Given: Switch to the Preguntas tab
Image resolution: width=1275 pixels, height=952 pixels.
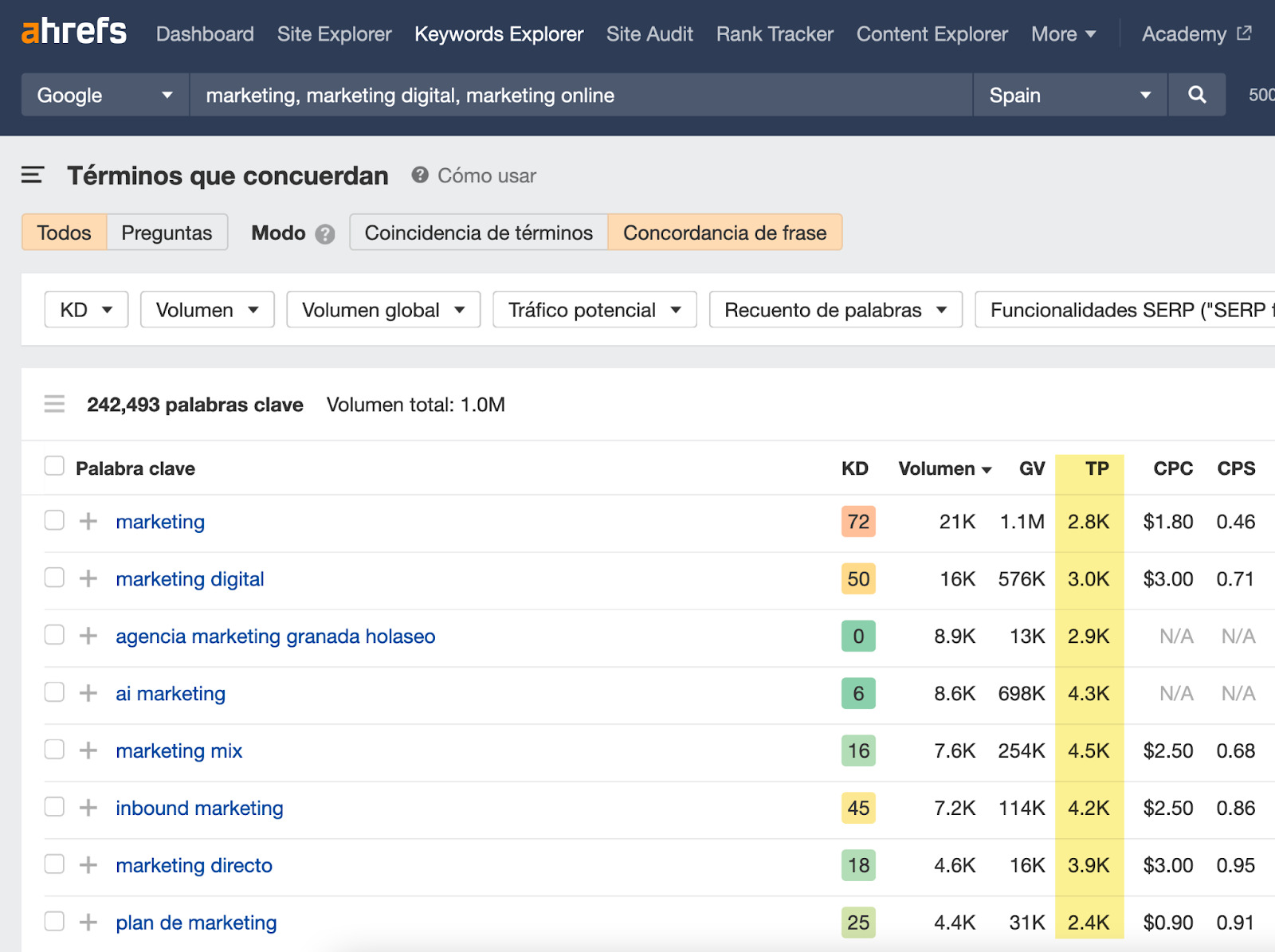Looking at the screenshot, I should [x=167, y=233].
